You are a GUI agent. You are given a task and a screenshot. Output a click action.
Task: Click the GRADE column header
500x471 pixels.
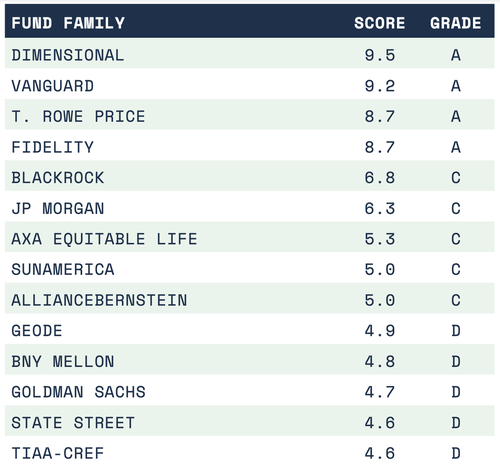click(456, 23)
